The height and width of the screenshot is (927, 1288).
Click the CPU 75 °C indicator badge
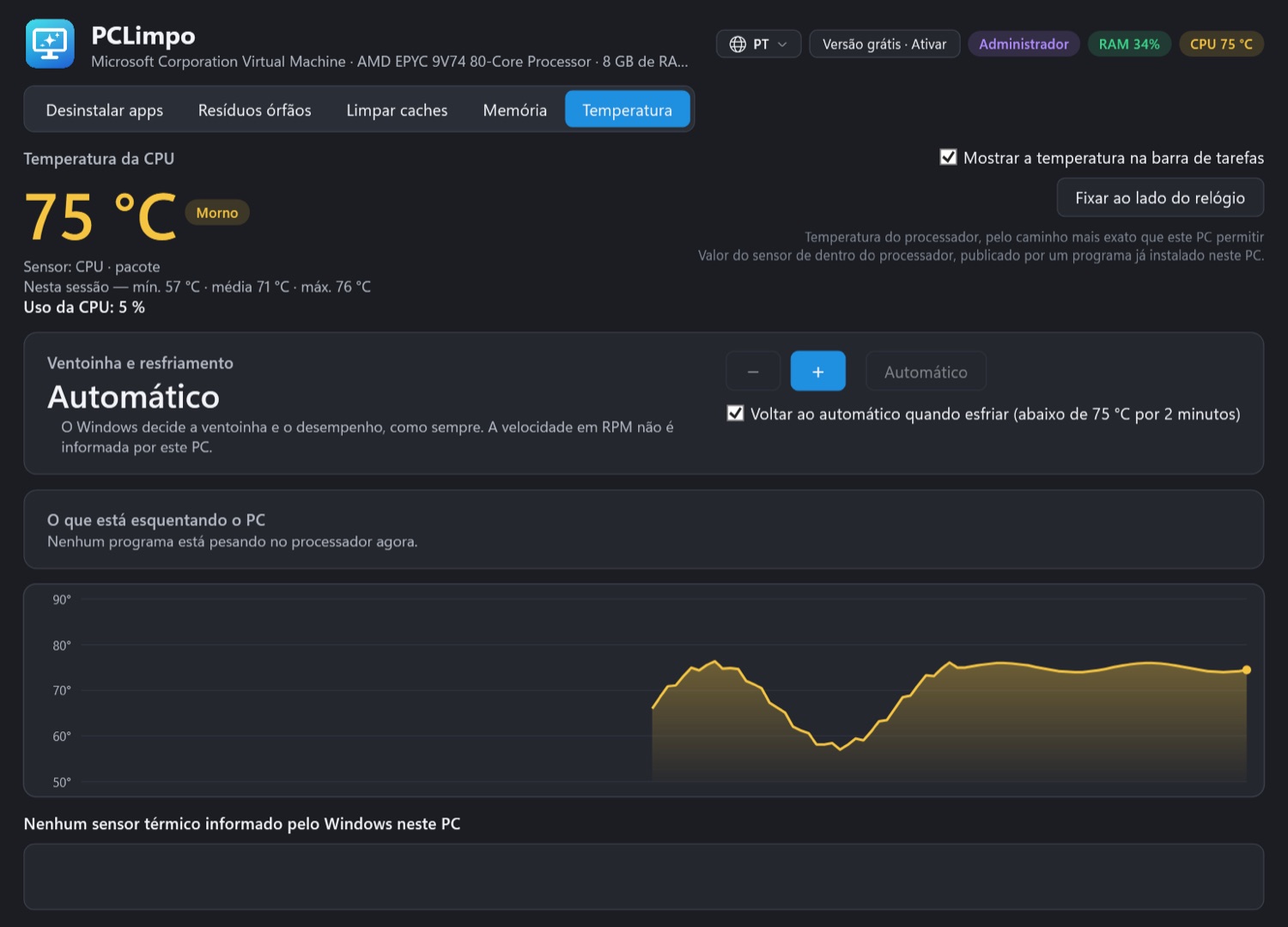tap(1221, 44)
